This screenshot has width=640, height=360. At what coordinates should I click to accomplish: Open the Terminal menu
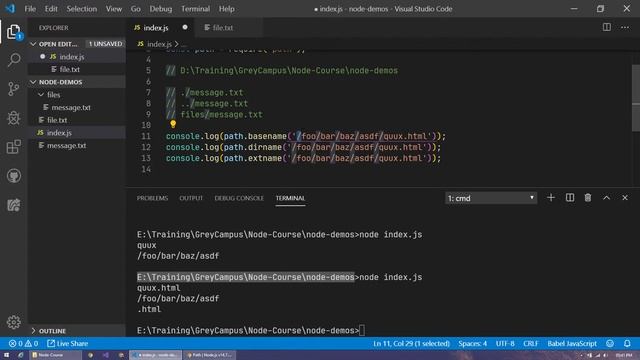click(195, 9)
